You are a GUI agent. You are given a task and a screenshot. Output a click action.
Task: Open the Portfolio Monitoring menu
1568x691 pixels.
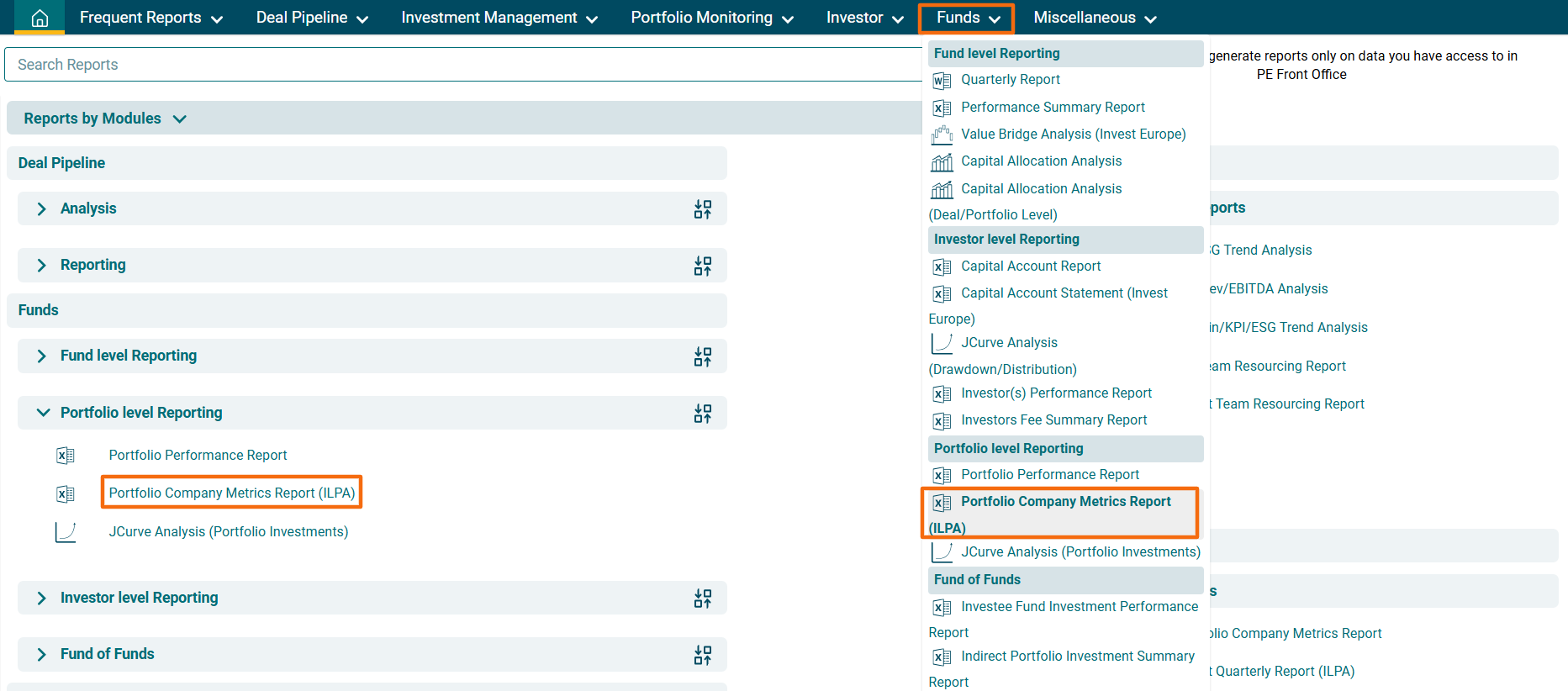(711, 18)
